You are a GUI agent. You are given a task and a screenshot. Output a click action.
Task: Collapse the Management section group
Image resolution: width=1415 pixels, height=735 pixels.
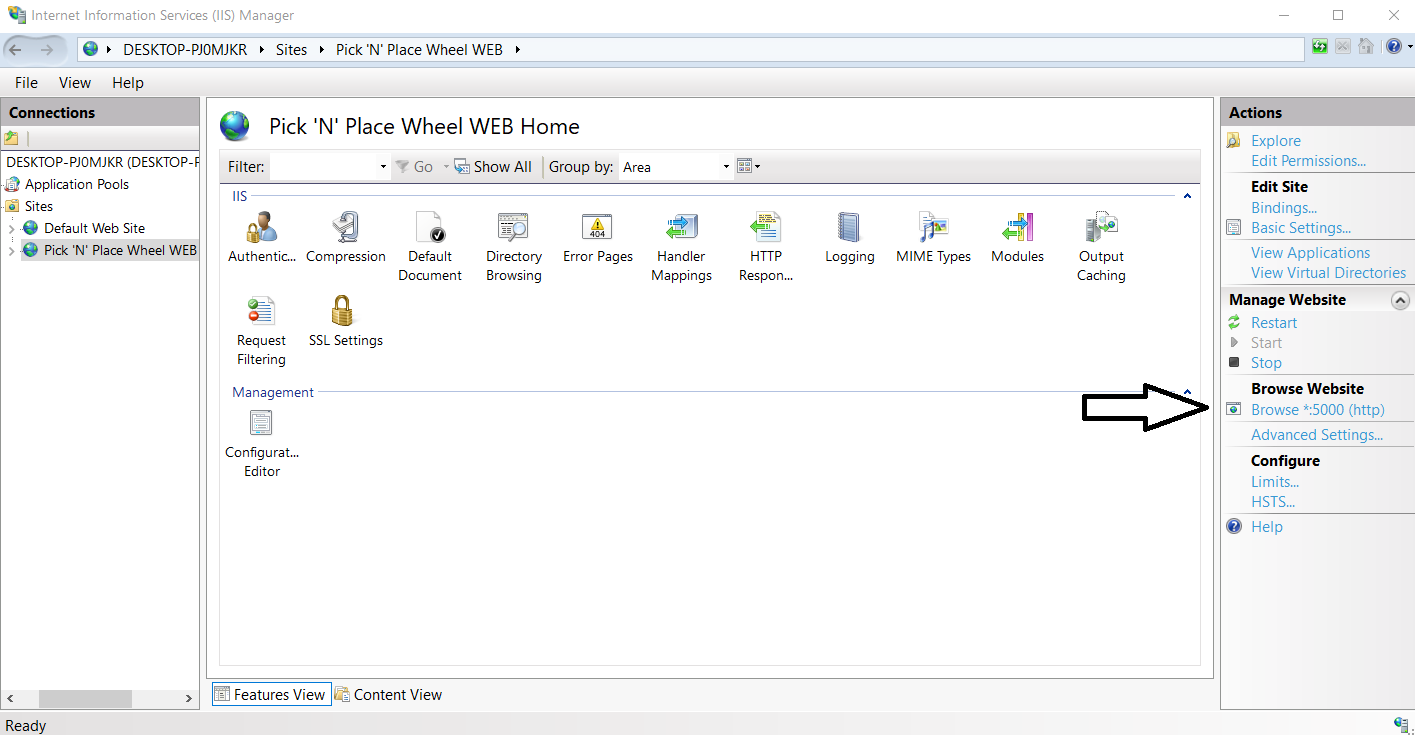tap(1187, 392)
